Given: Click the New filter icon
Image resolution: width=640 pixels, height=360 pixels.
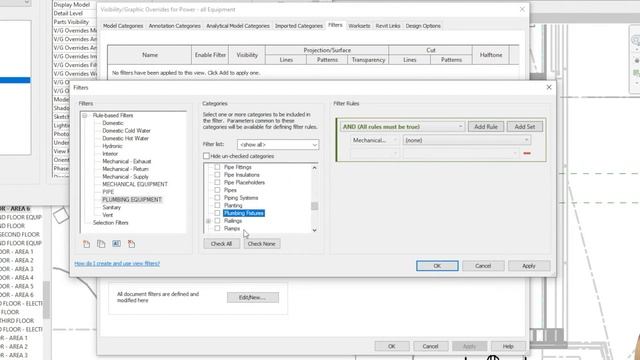Looking at the screenshot, I should (x=86, y=244).
